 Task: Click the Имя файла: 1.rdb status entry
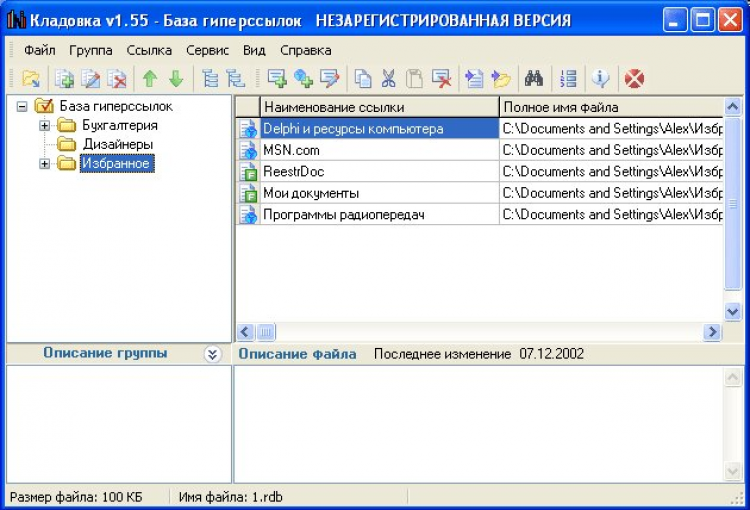[231, 497]
